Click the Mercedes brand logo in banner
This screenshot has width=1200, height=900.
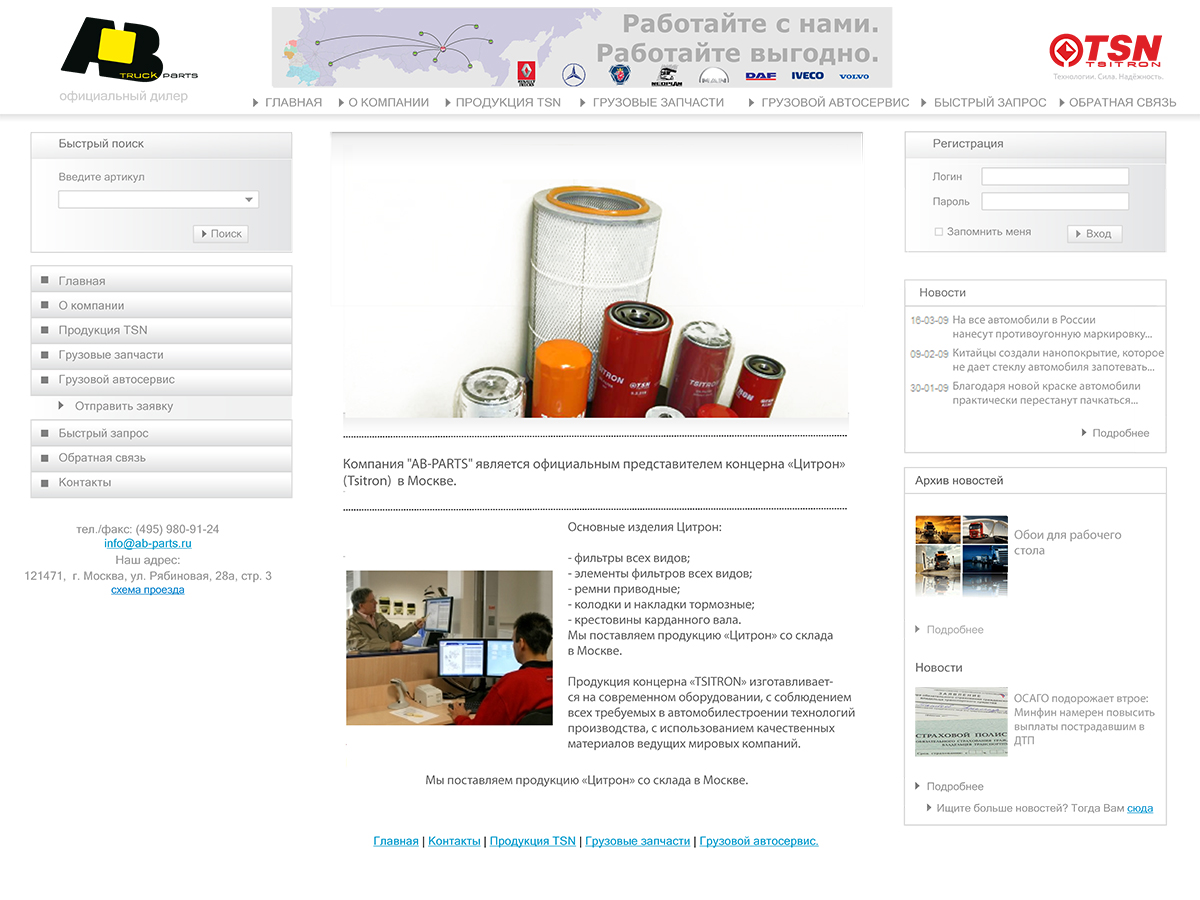[x=573, y=74]
